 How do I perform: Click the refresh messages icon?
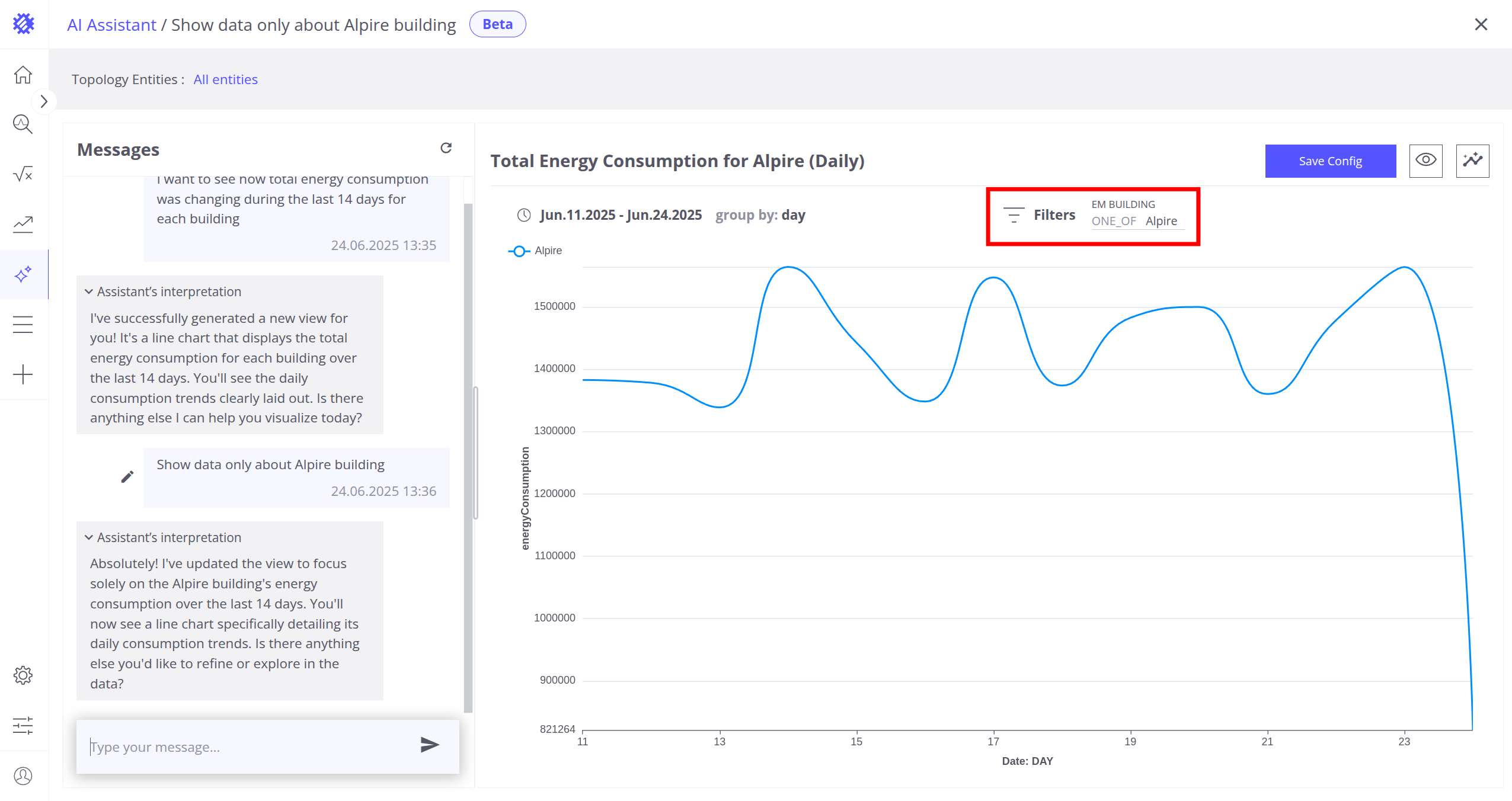(x=446, y=148)
